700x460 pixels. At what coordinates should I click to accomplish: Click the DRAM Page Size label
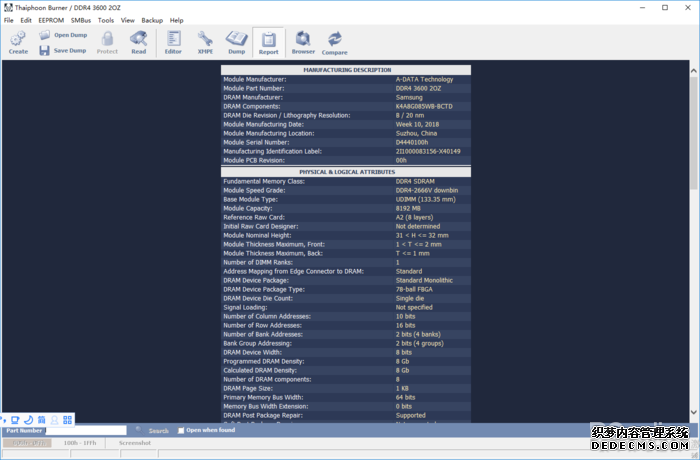(x=248, y=388)
